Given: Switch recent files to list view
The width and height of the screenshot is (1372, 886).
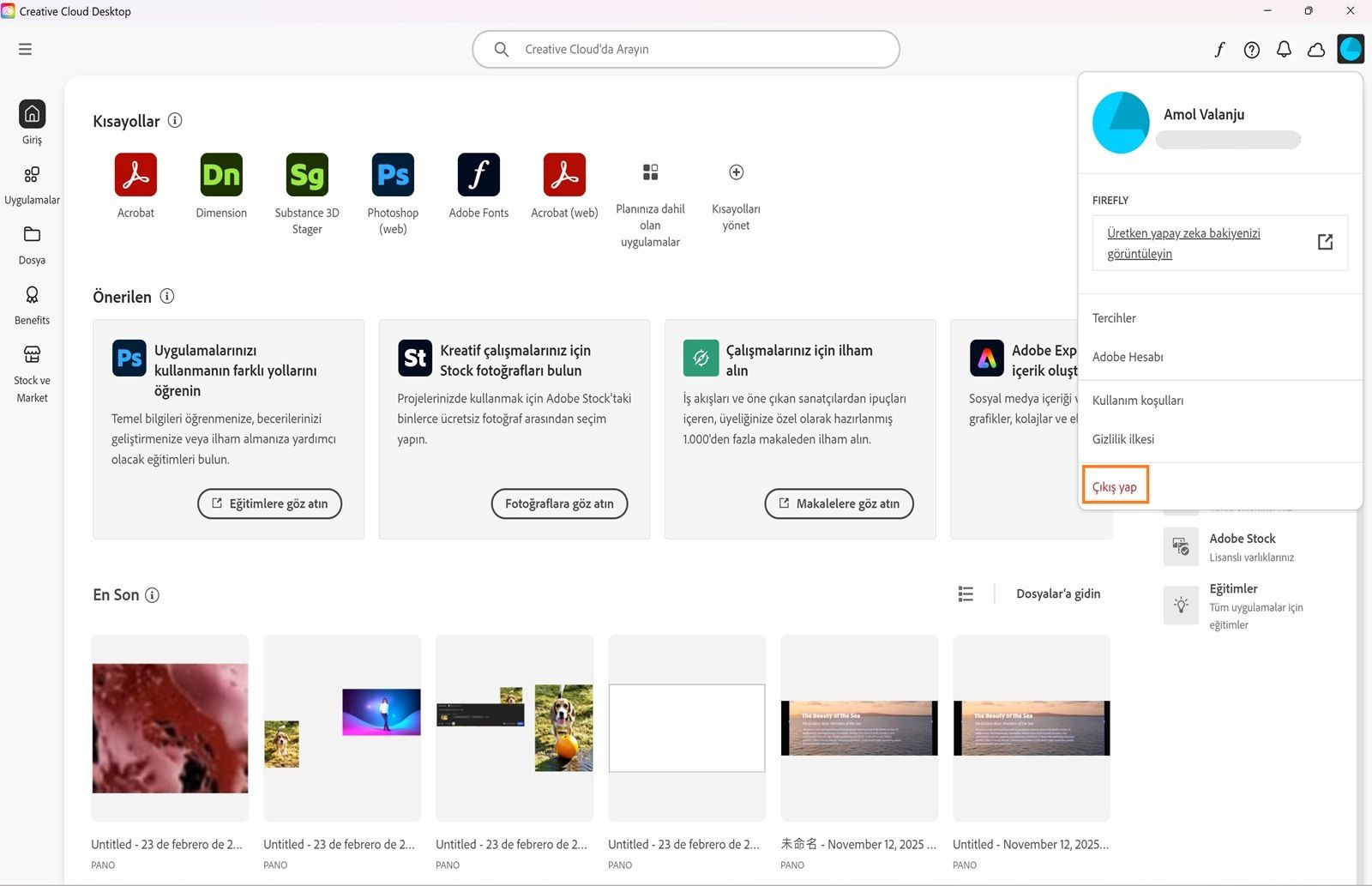Looking at the screenshot, I should point(966,594).
